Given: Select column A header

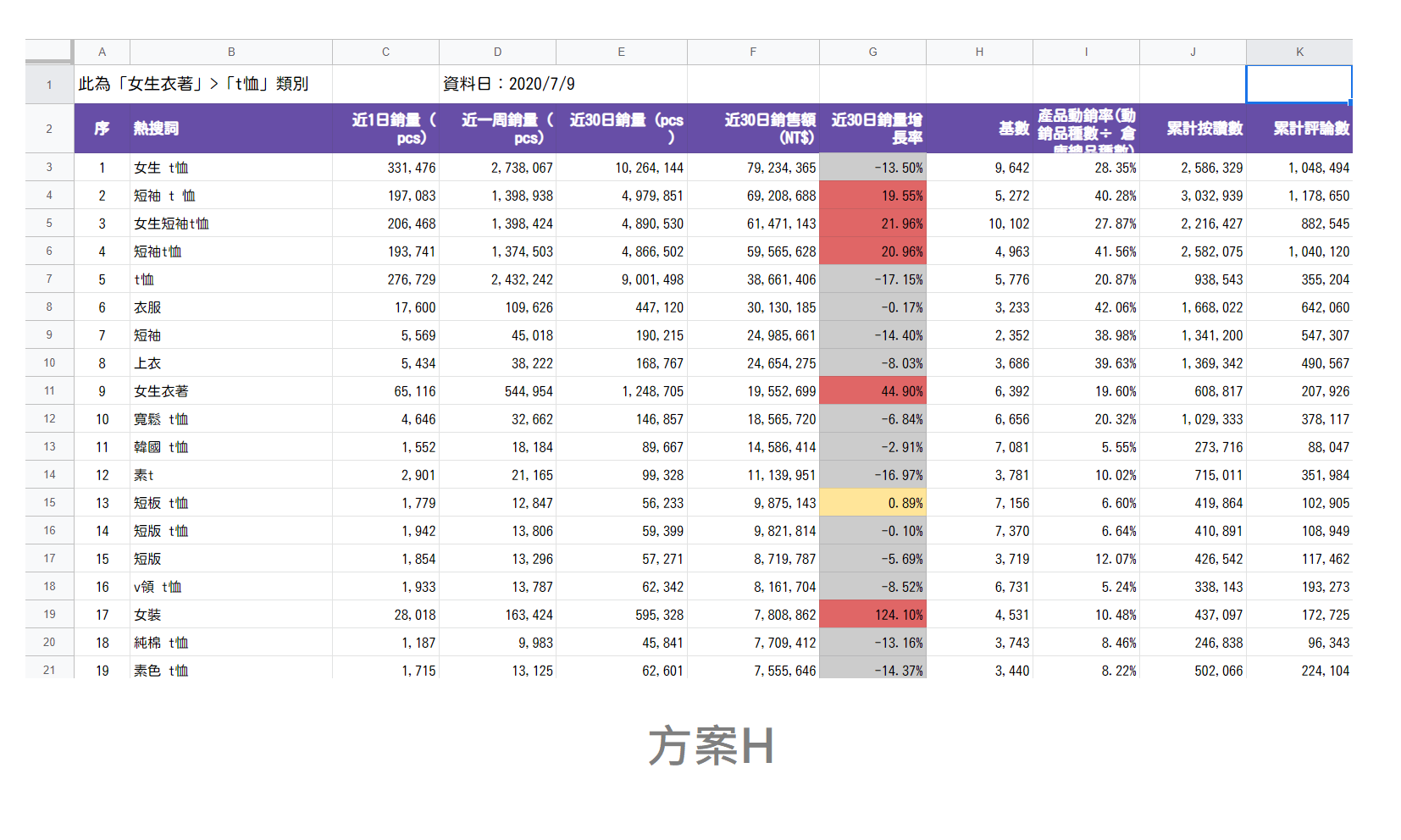Looking at the screenshot, I should pyautogui.click(x=102, y=52).
